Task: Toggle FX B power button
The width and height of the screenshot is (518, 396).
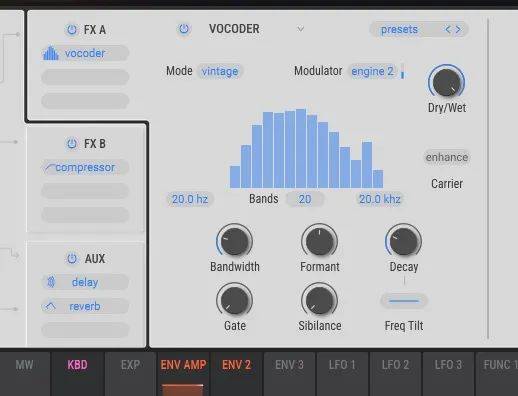Action: [72, 144]
